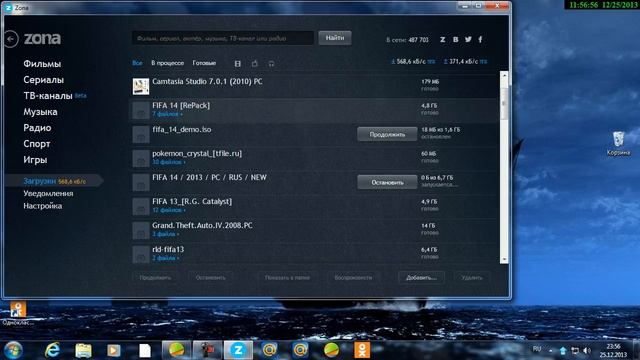Filter downloads by video icon
Viewport: 640px width, 360px height.
[238, 64]
